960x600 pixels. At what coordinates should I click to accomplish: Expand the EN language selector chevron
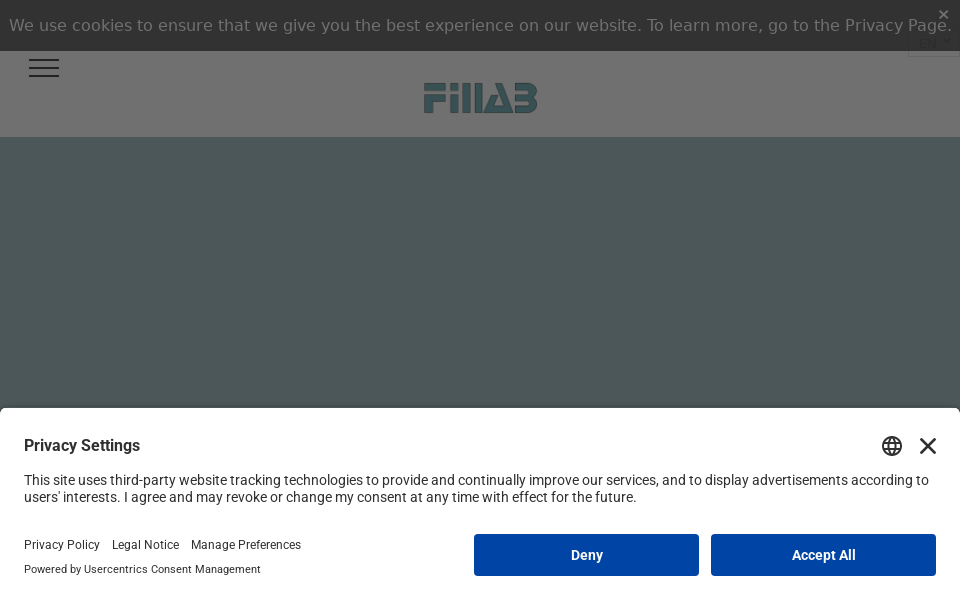coord(946,41)
